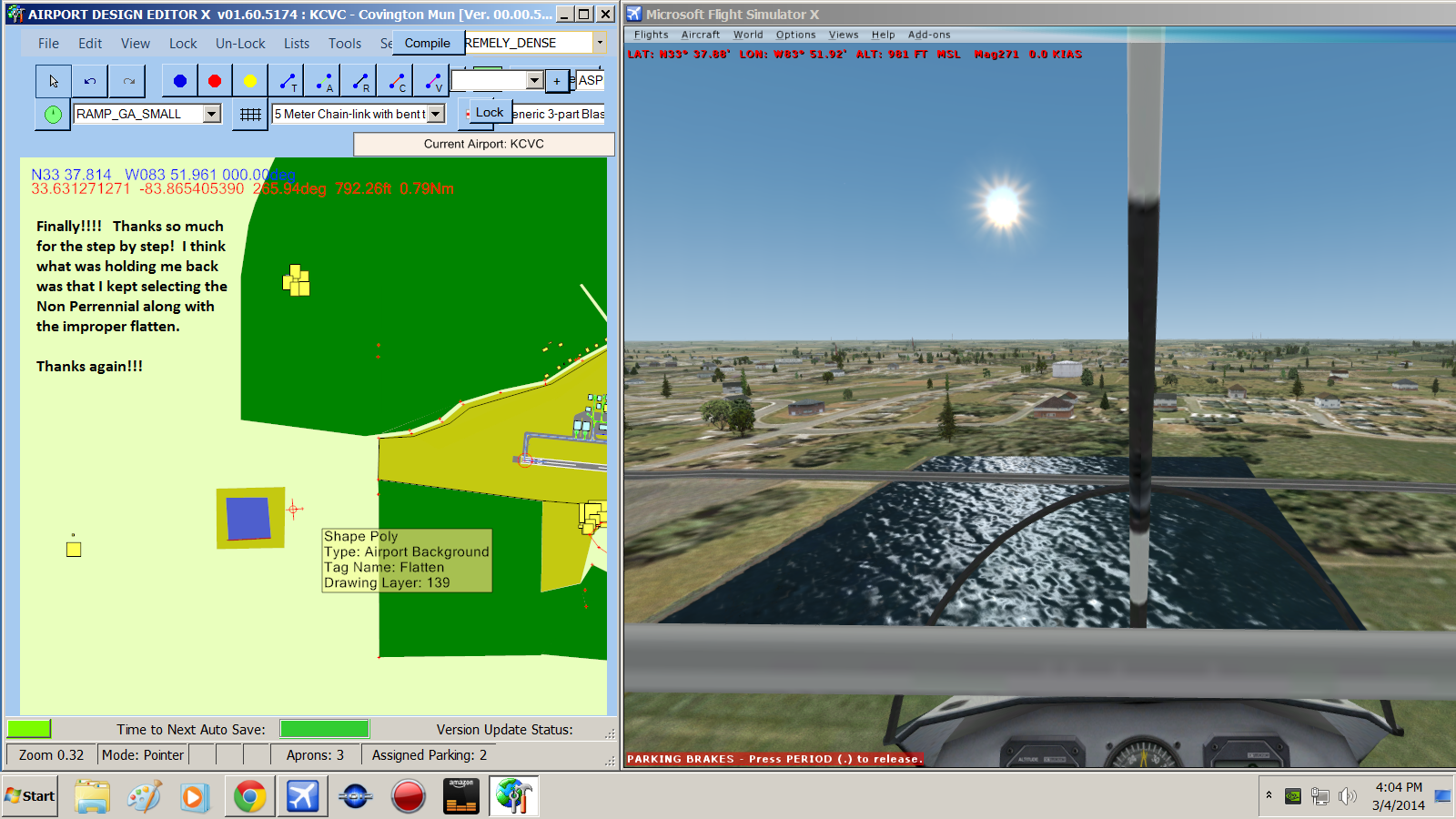The width and height of the screenshot is (1456, 819).
Task: Click the Undo arrow icon
Action: pyautogui.click(x=89, y=80)
